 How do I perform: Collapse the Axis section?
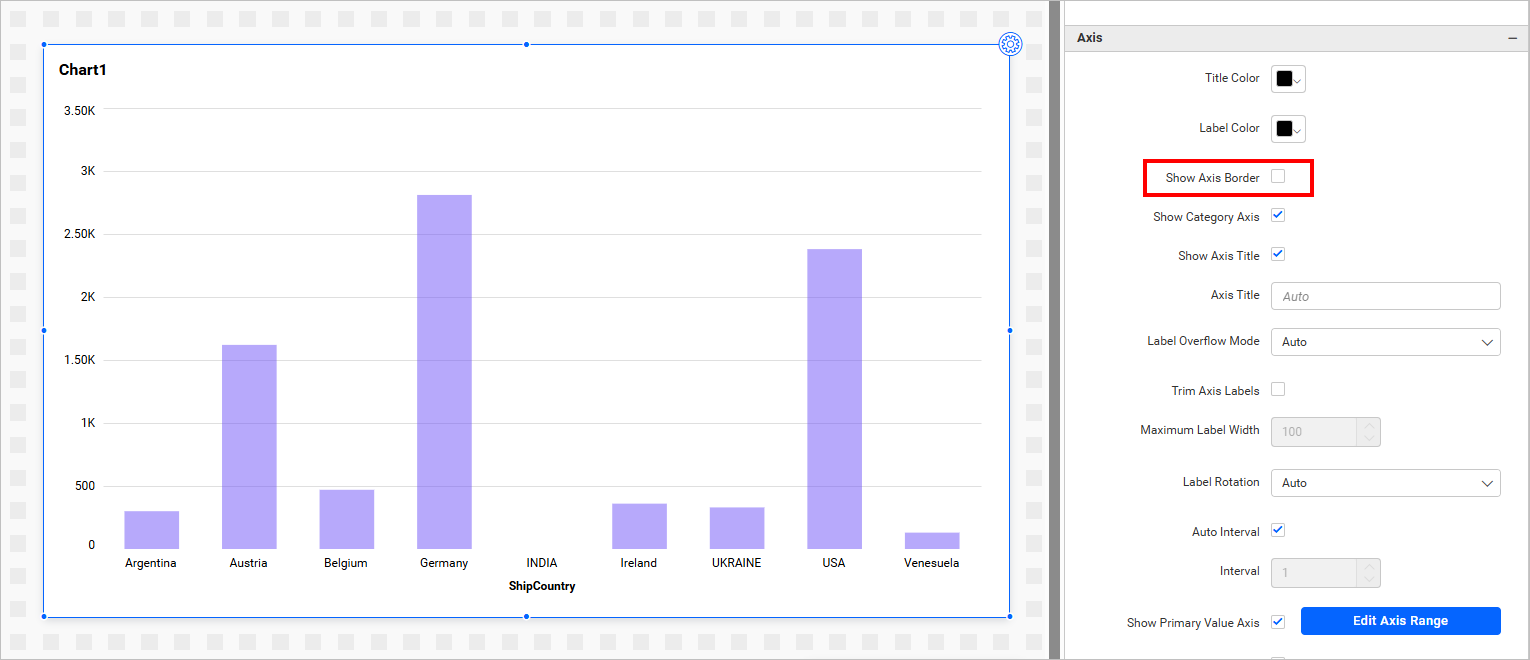point(1512,38)
